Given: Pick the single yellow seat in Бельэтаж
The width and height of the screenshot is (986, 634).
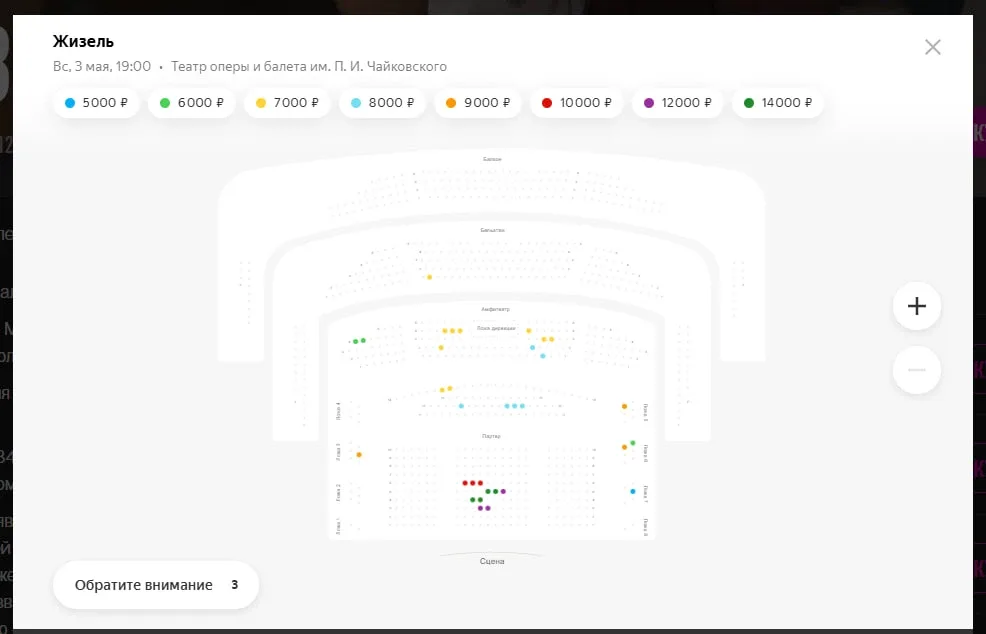Looking at the screenshot, I should [x=429, y=277].
